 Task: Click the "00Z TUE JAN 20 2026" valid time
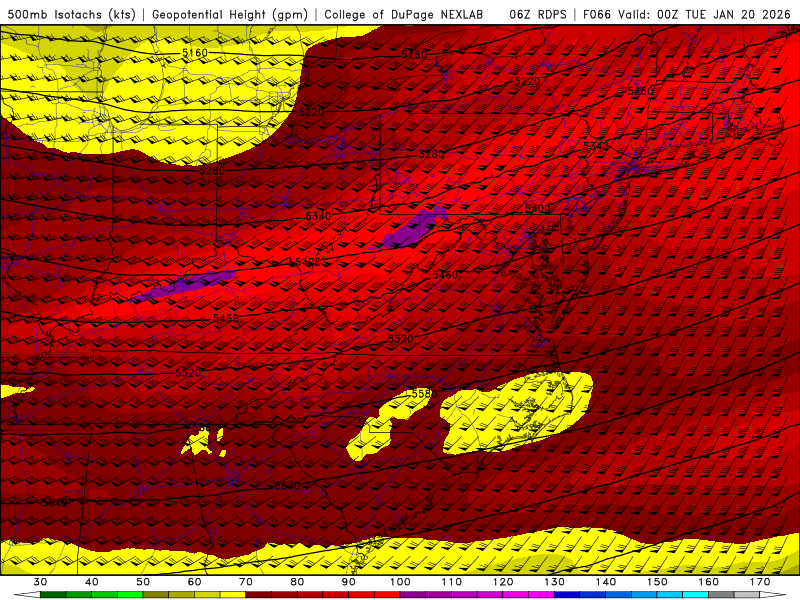point(723,15)
